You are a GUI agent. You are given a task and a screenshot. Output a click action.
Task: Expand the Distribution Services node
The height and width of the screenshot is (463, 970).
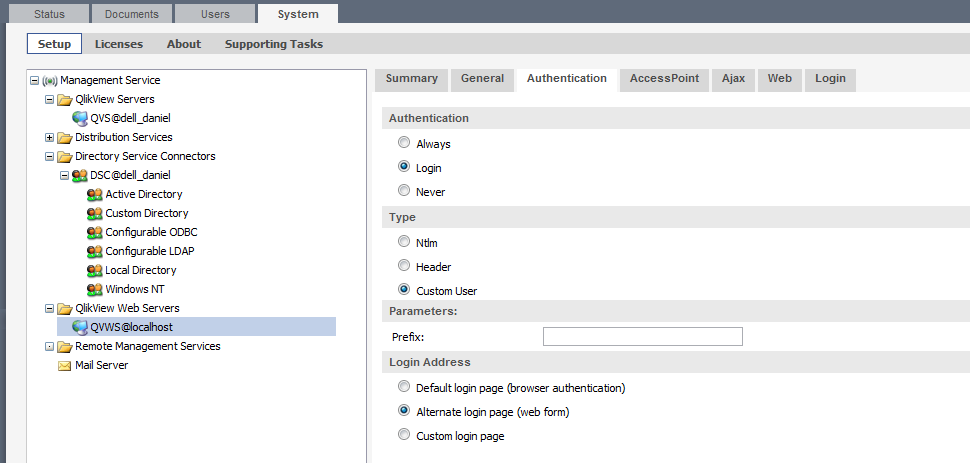click(49, 137)
